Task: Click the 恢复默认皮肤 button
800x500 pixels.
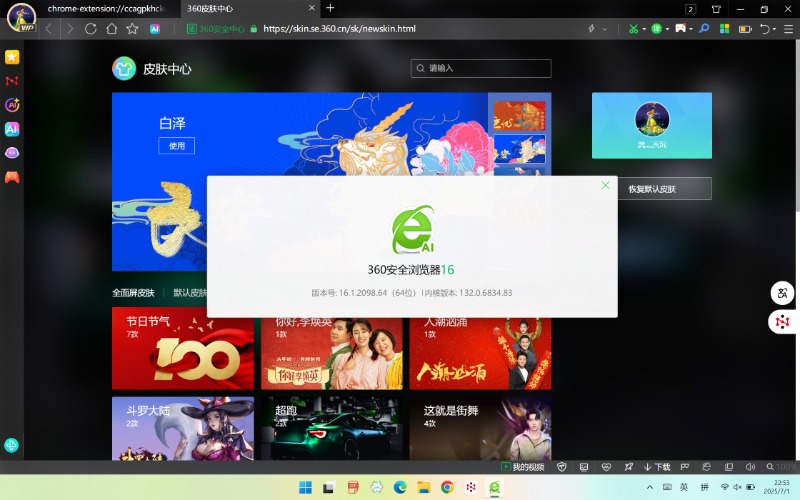Action: pyautogui.click(x=664, y=189)
